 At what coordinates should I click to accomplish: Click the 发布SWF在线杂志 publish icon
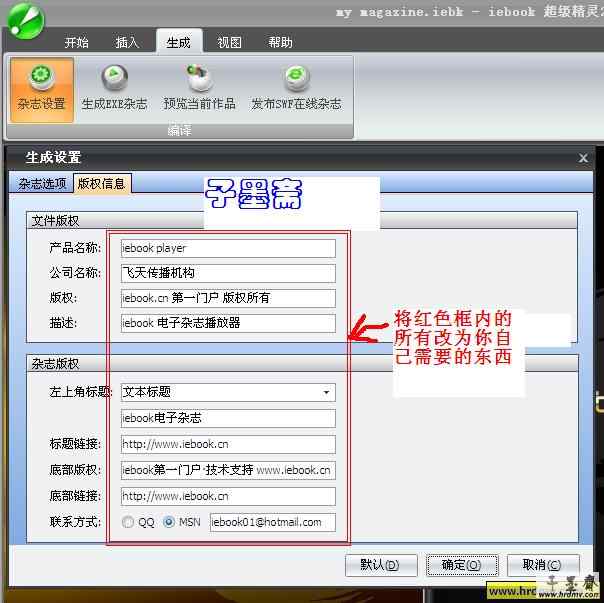click(296, 89)
